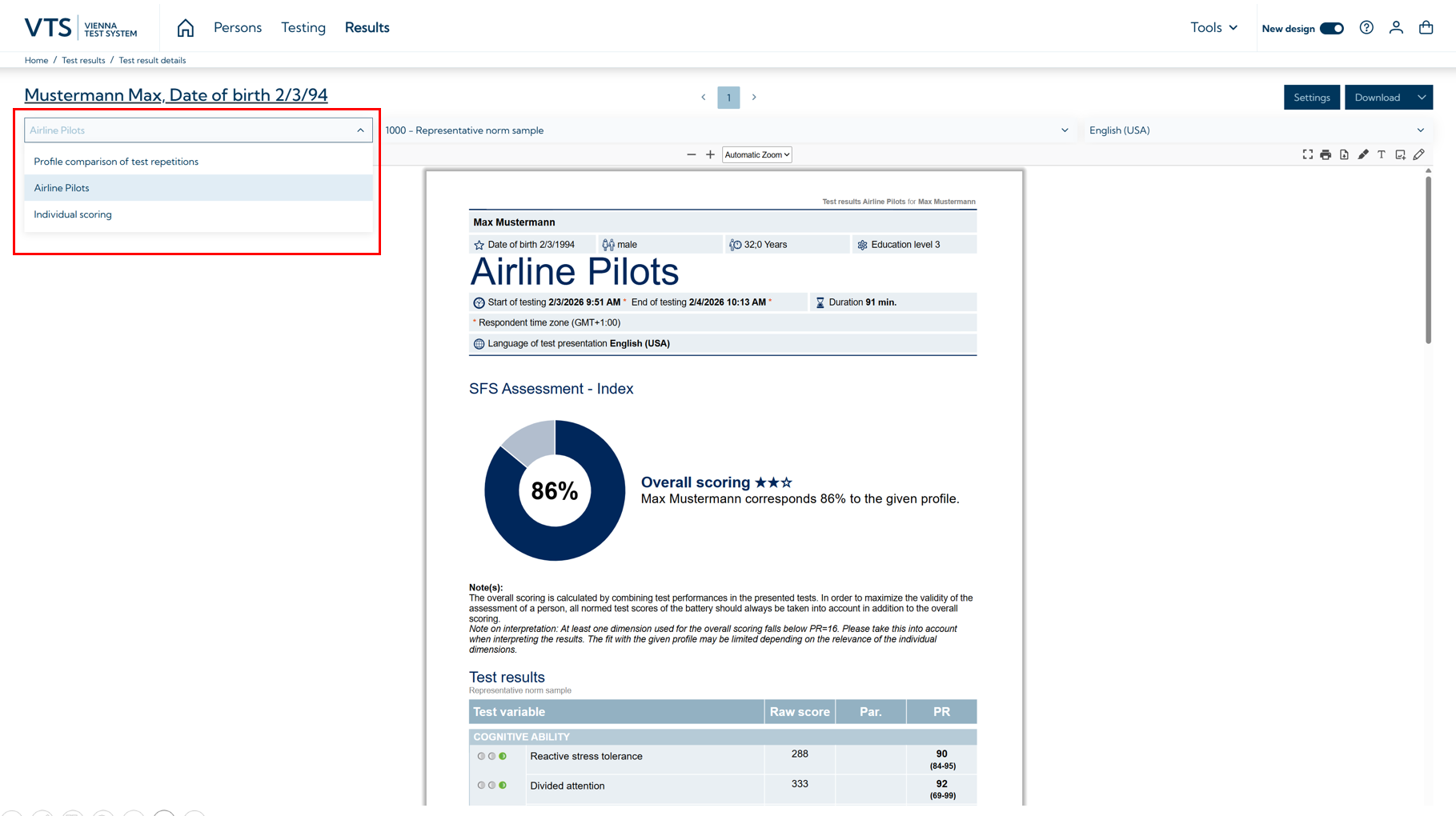The height and width of the screenshot is (816, 1456).
Task: Select the add text tool
Action: click(x=1382, y=154)
